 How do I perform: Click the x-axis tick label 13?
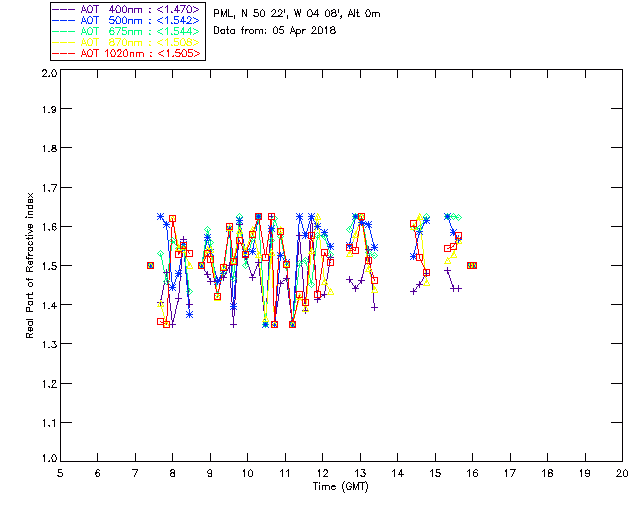pos(360,473)
